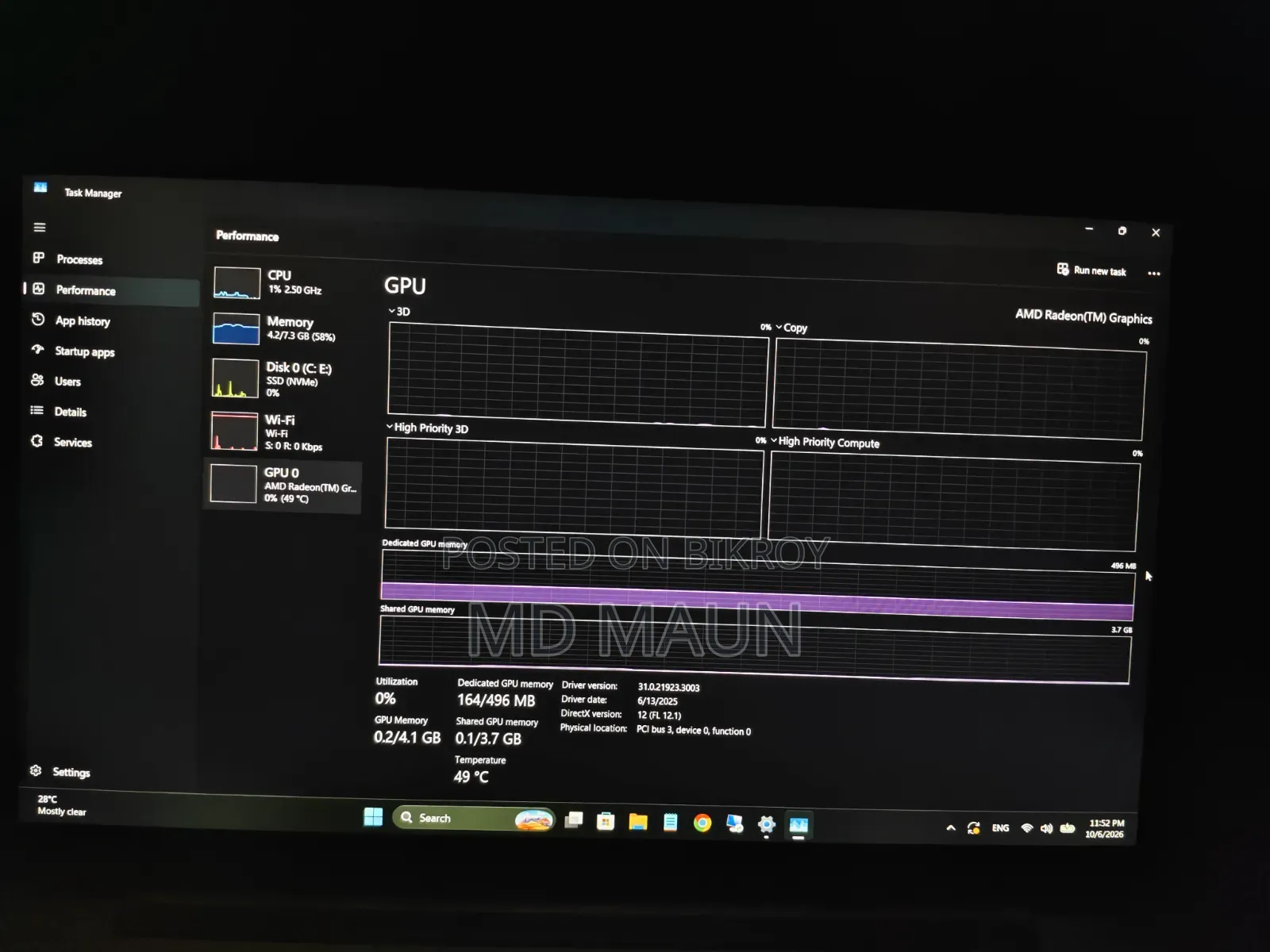Screen dimensions: 1270x952
Task: Select Performance in the sidebar
Action: click(x=112, y=290)
